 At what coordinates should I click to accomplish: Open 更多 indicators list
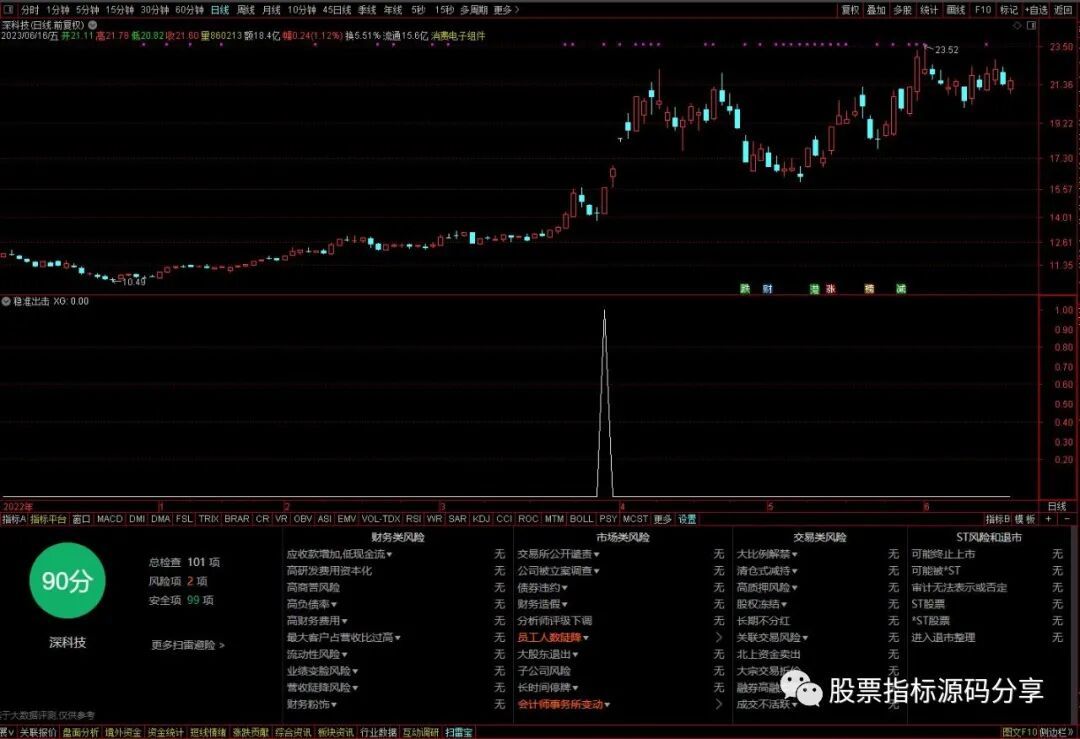point(663,519)
